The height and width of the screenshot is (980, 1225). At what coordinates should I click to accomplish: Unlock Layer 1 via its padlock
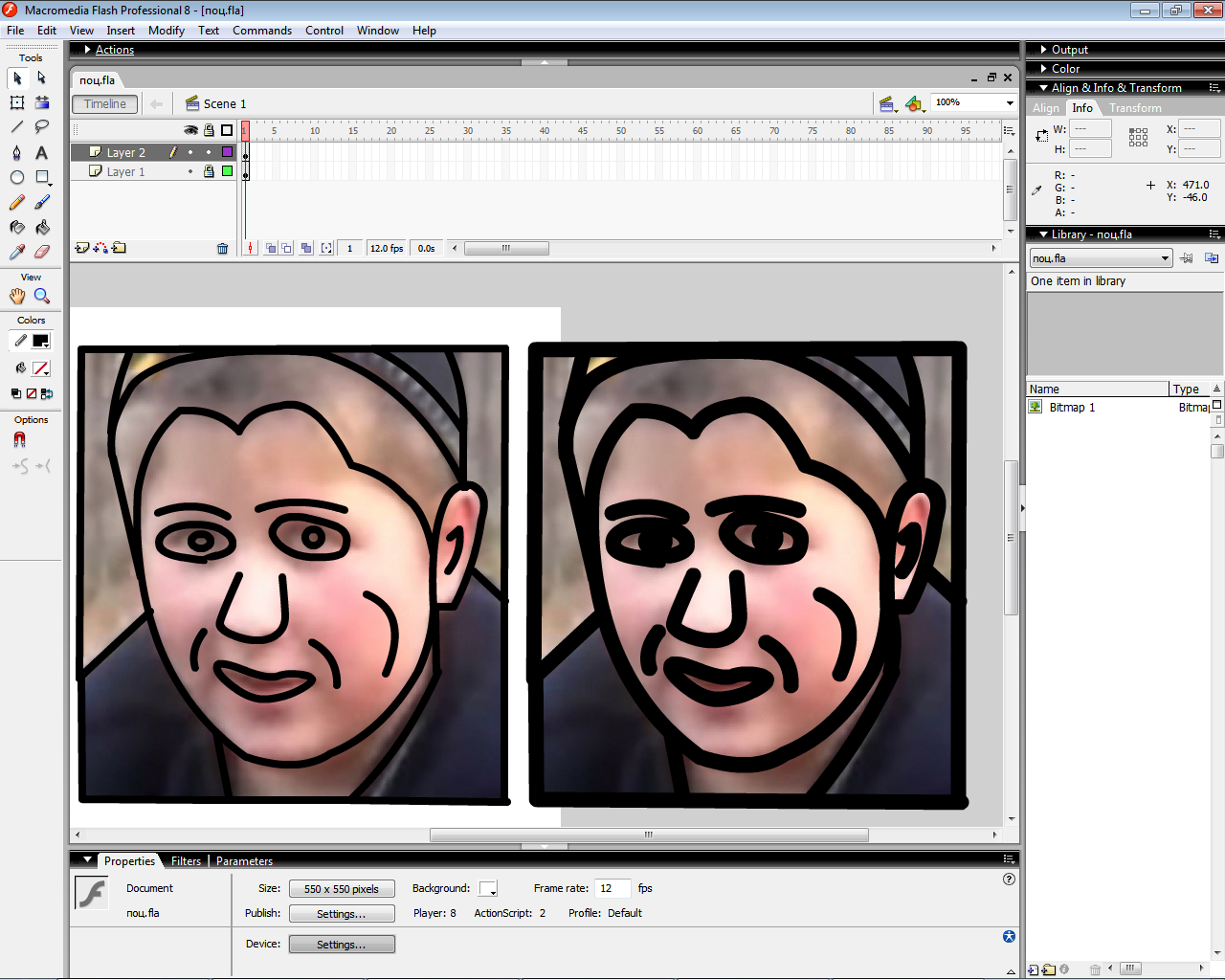(x=209, y=172)
